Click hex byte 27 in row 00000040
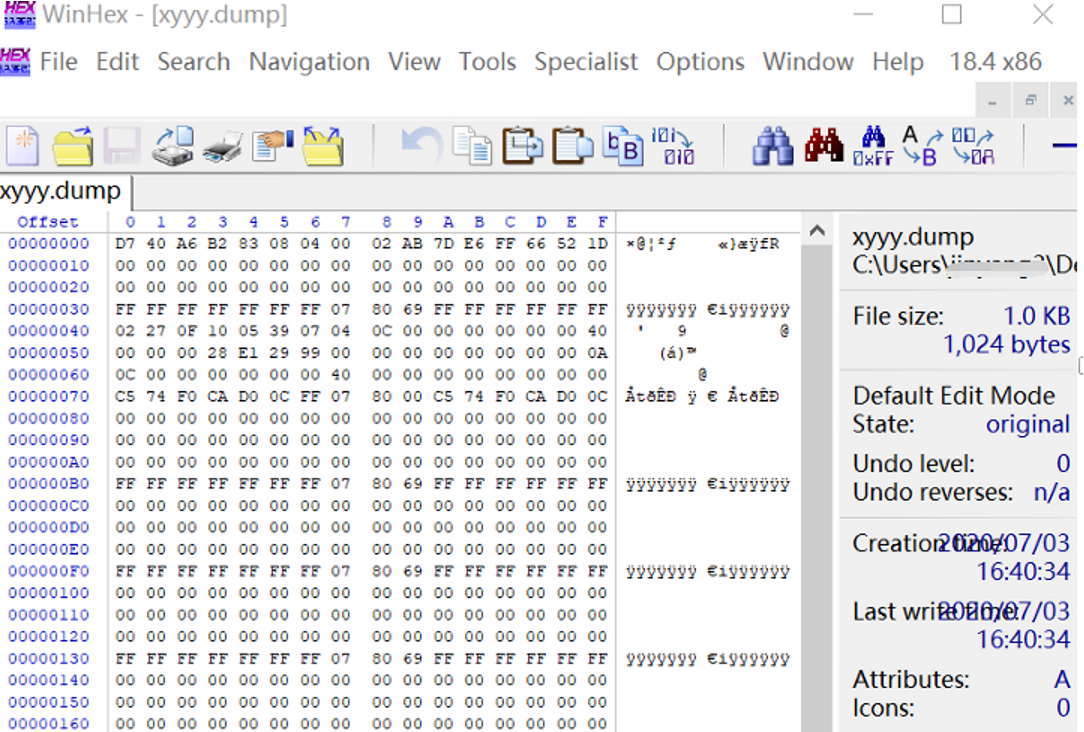The height and width of the screenshot is (732, 1084). tap(156, 331)
